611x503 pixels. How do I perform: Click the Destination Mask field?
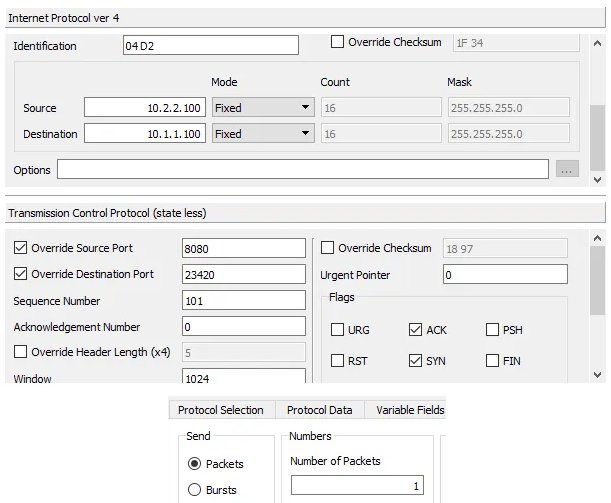click(509, 134)
